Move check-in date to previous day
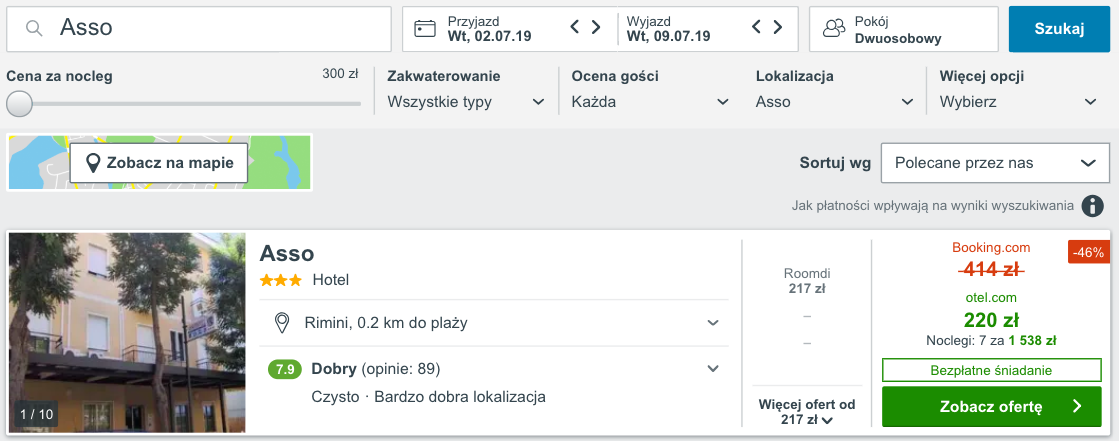Screen dimensions: 1119x441 click(x=575, y=27)
